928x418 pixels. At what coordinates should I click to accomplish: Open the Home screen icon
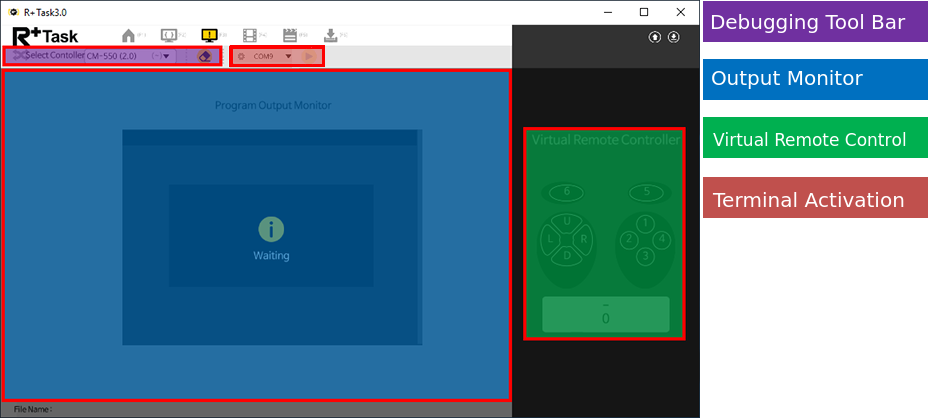click(128, 36)
